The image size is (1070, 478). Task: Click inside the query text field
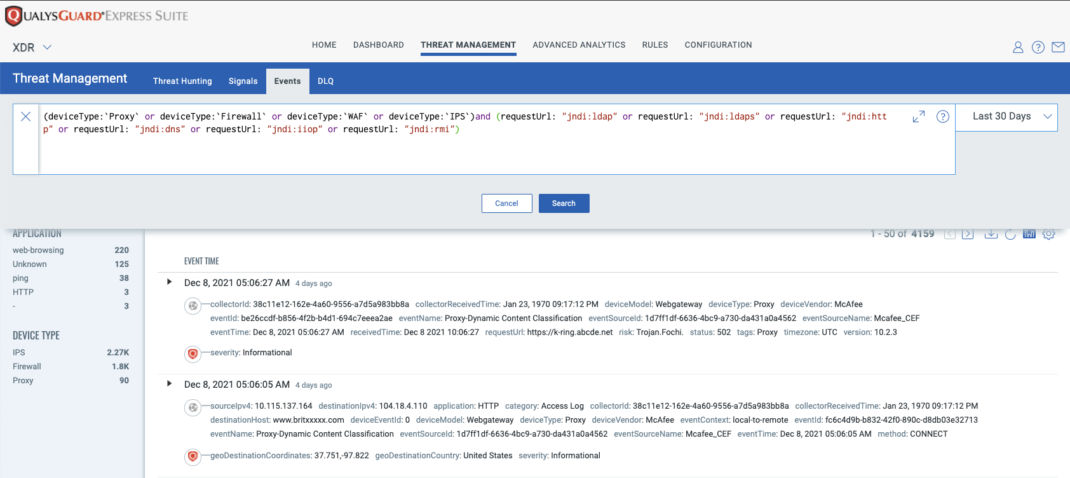point(497,139)
